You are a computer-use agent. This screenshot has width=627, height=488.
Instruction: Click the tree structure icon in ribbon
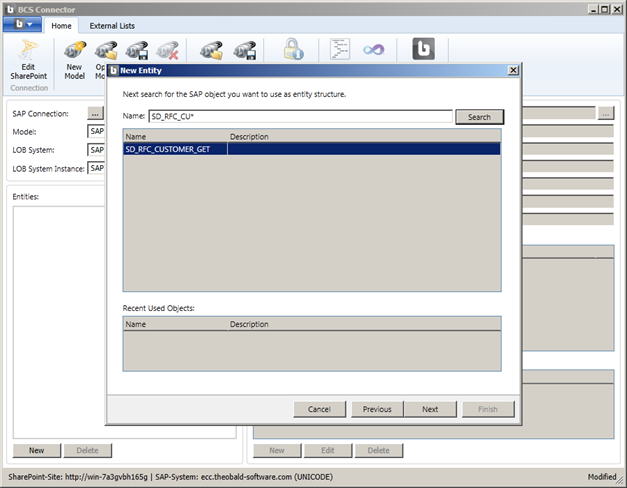click(x=340, y=49)
